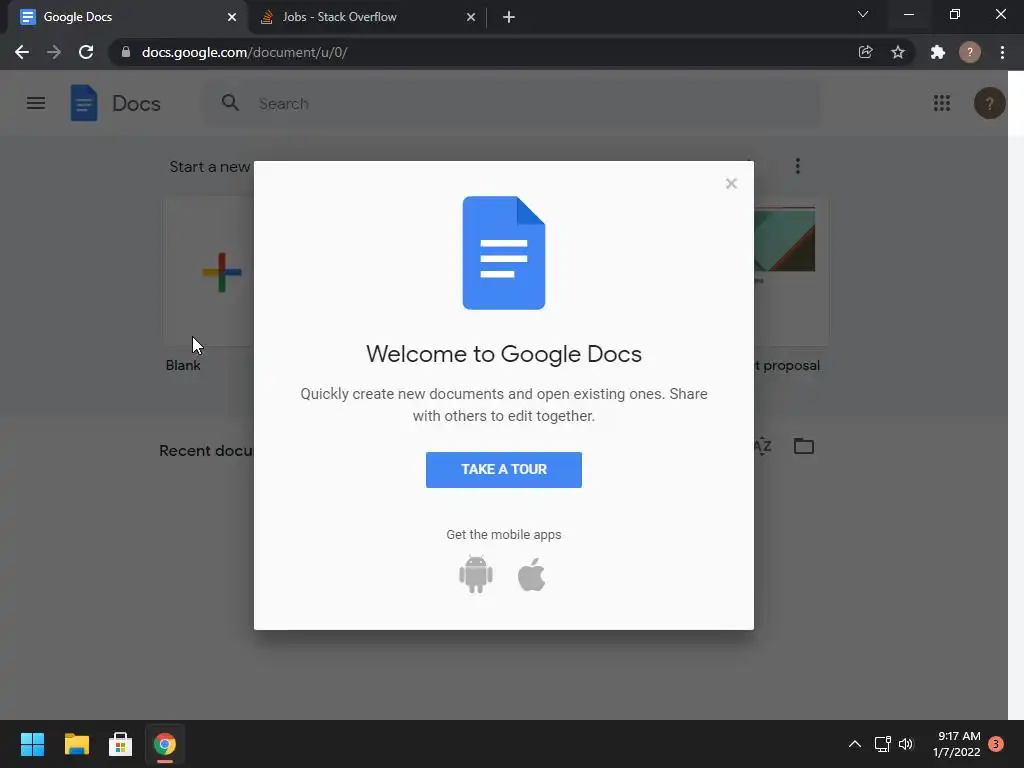Open the AZ sort options

[762, 447]
